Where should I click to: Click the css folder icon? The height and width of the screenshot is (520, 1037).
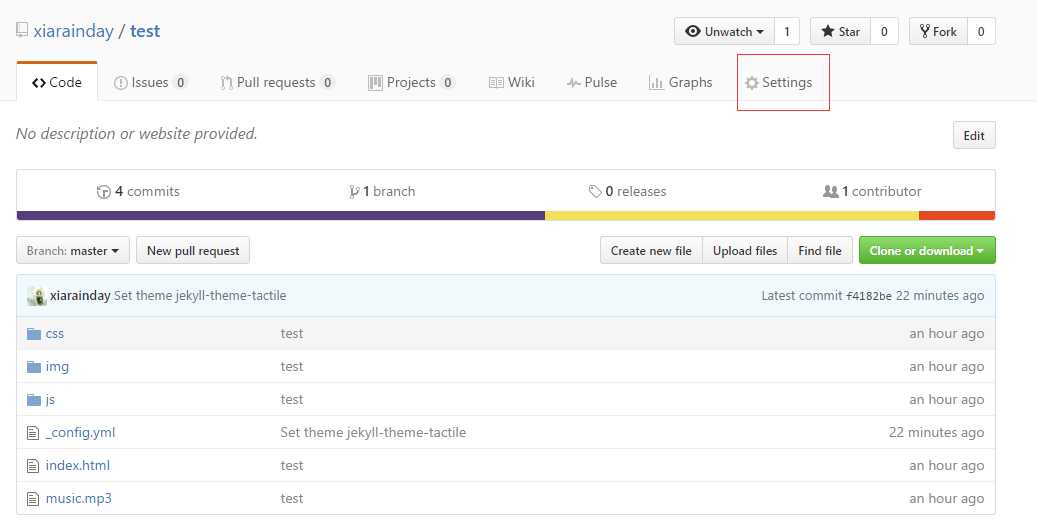click(34, 333)
